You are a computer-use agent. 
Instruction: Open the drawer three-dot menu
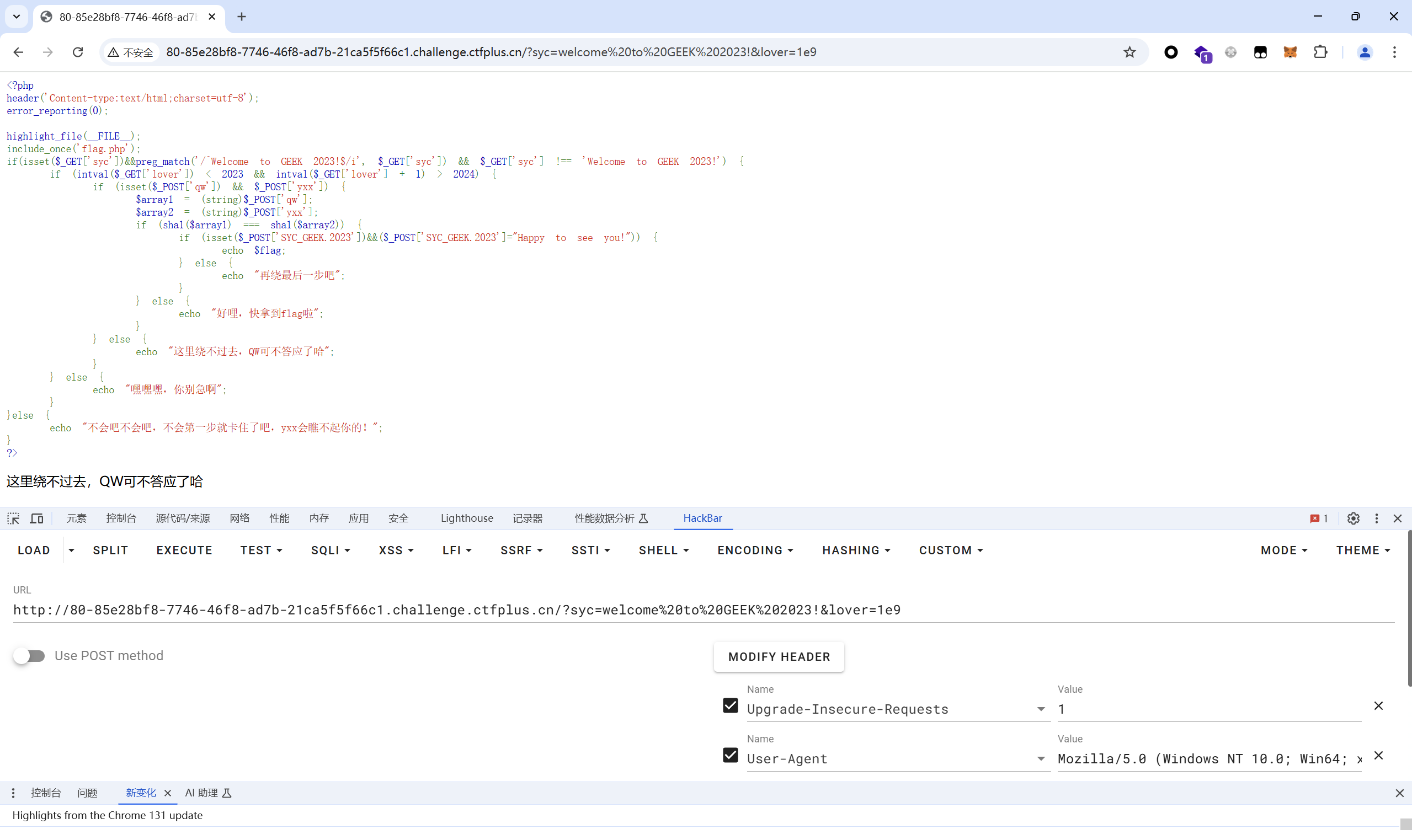(13, 793)
